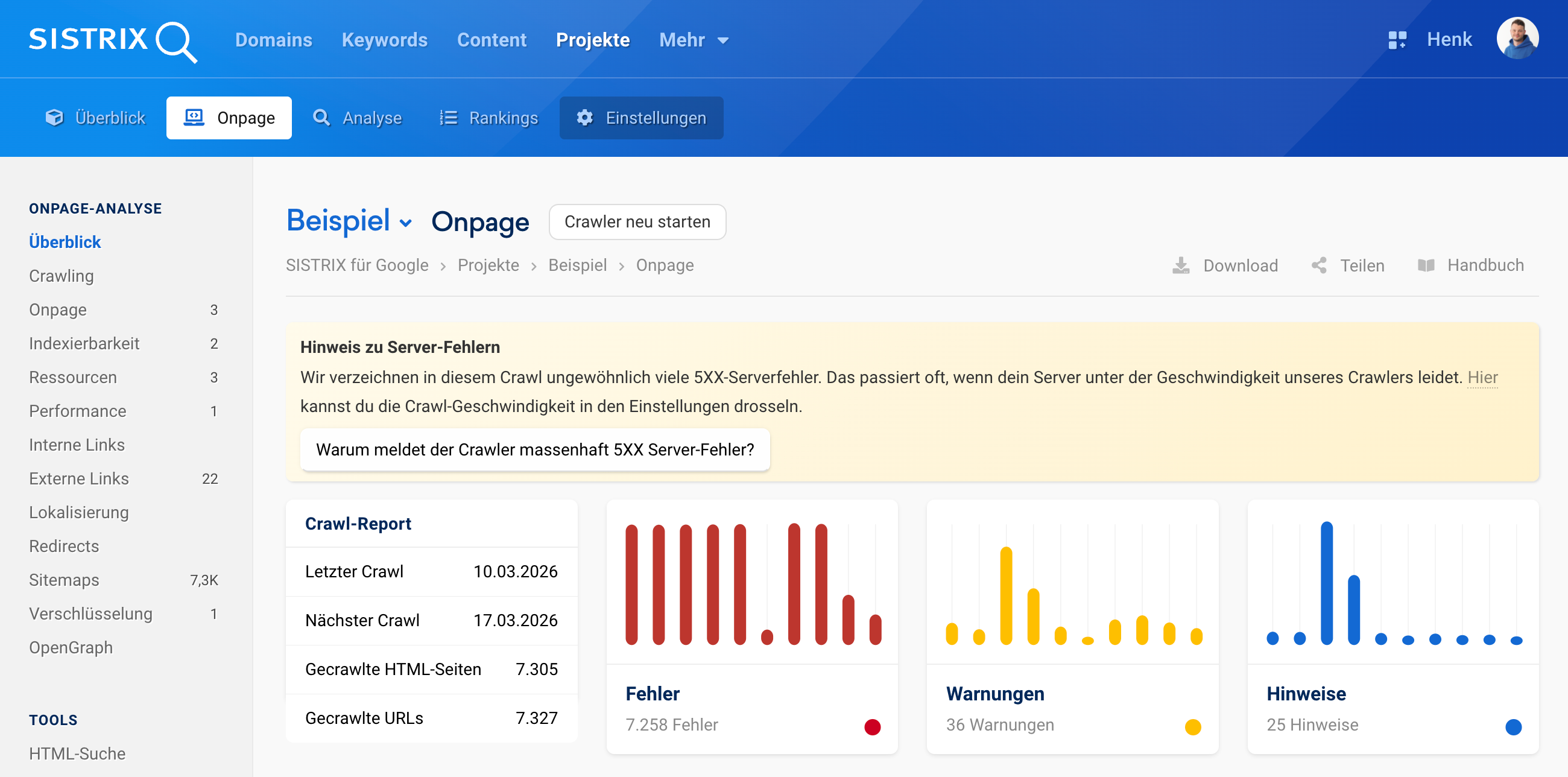Click the Rankings list icon

[447, 118]
